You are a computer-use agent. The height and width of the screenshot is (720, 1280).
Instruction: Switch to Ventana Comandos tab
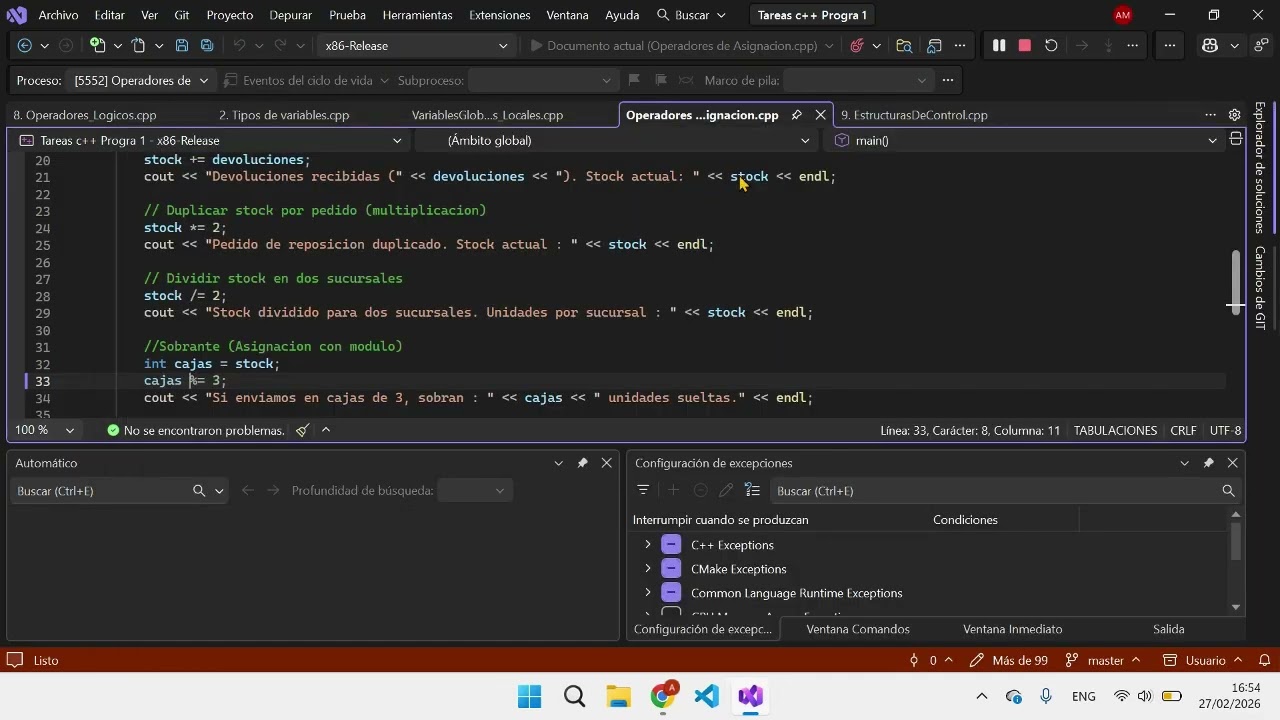[x=858, y=629]
